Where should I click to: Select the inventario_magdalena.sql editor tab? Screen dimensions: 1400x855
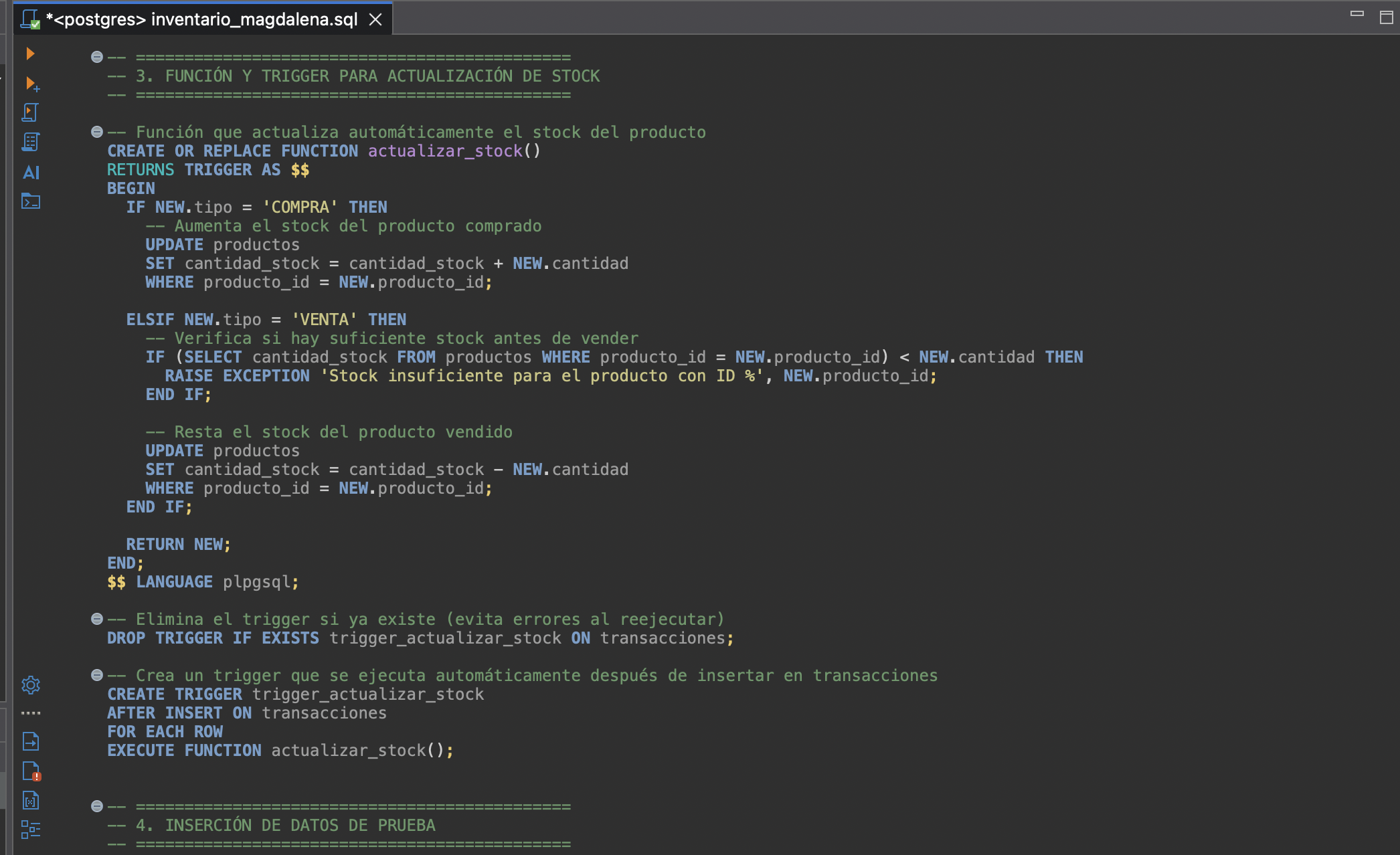pos(202,19)
